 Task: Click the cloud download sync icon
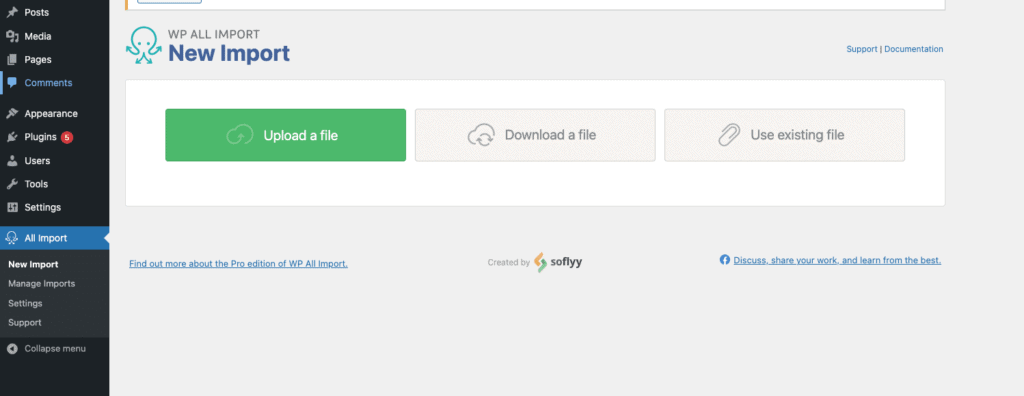(481, 135)
